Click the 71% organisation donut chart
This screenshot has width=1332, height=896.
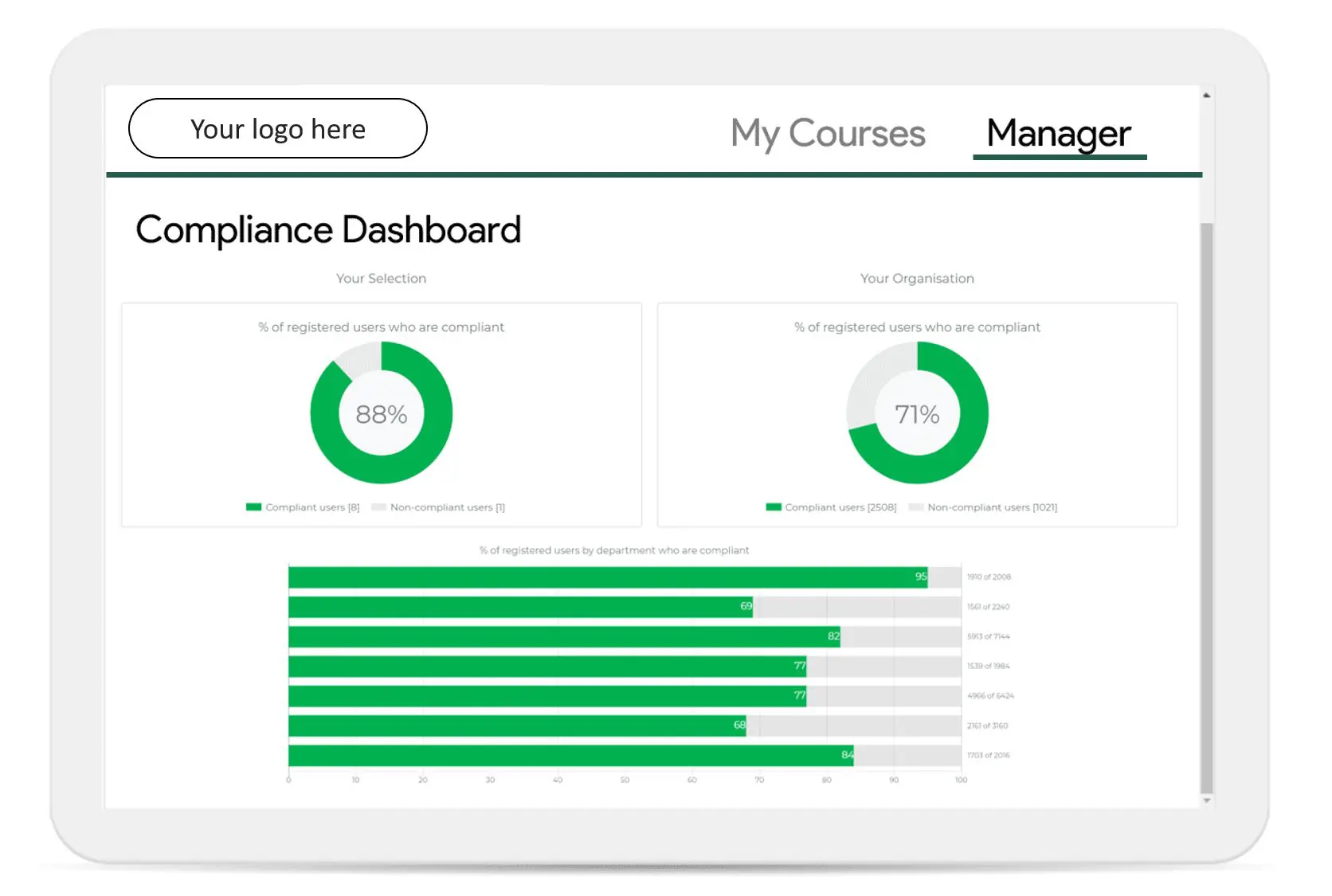(x=917, y=413)
